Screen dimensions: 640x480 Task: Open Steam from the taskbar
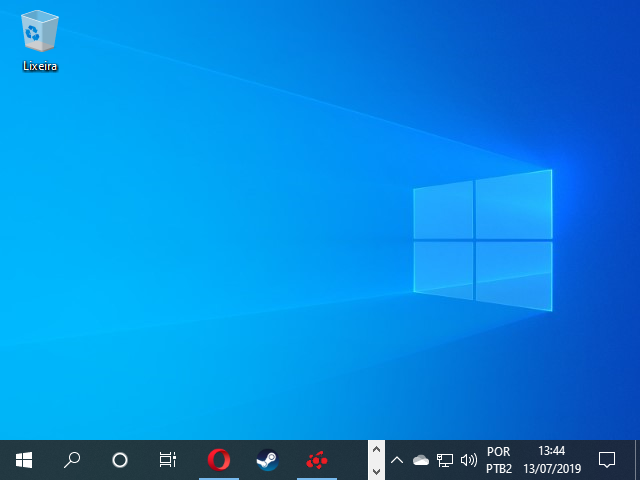coord(267,460)
